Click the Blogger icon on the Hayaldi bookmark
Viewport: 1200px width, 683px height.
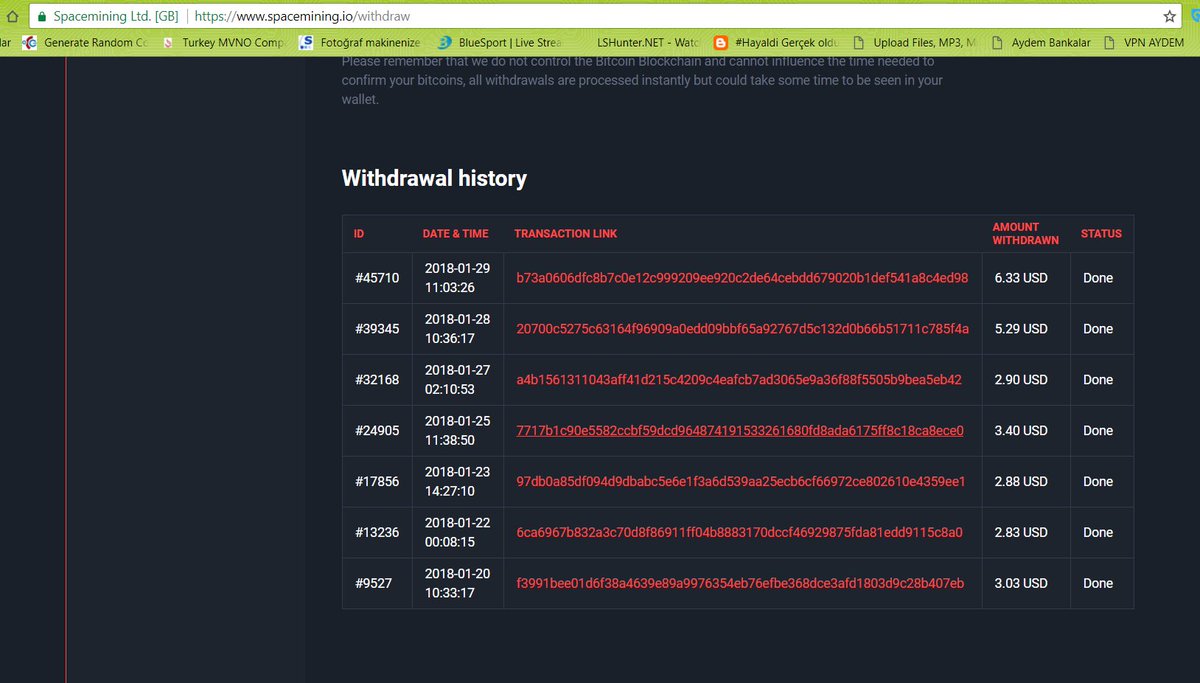721,43
